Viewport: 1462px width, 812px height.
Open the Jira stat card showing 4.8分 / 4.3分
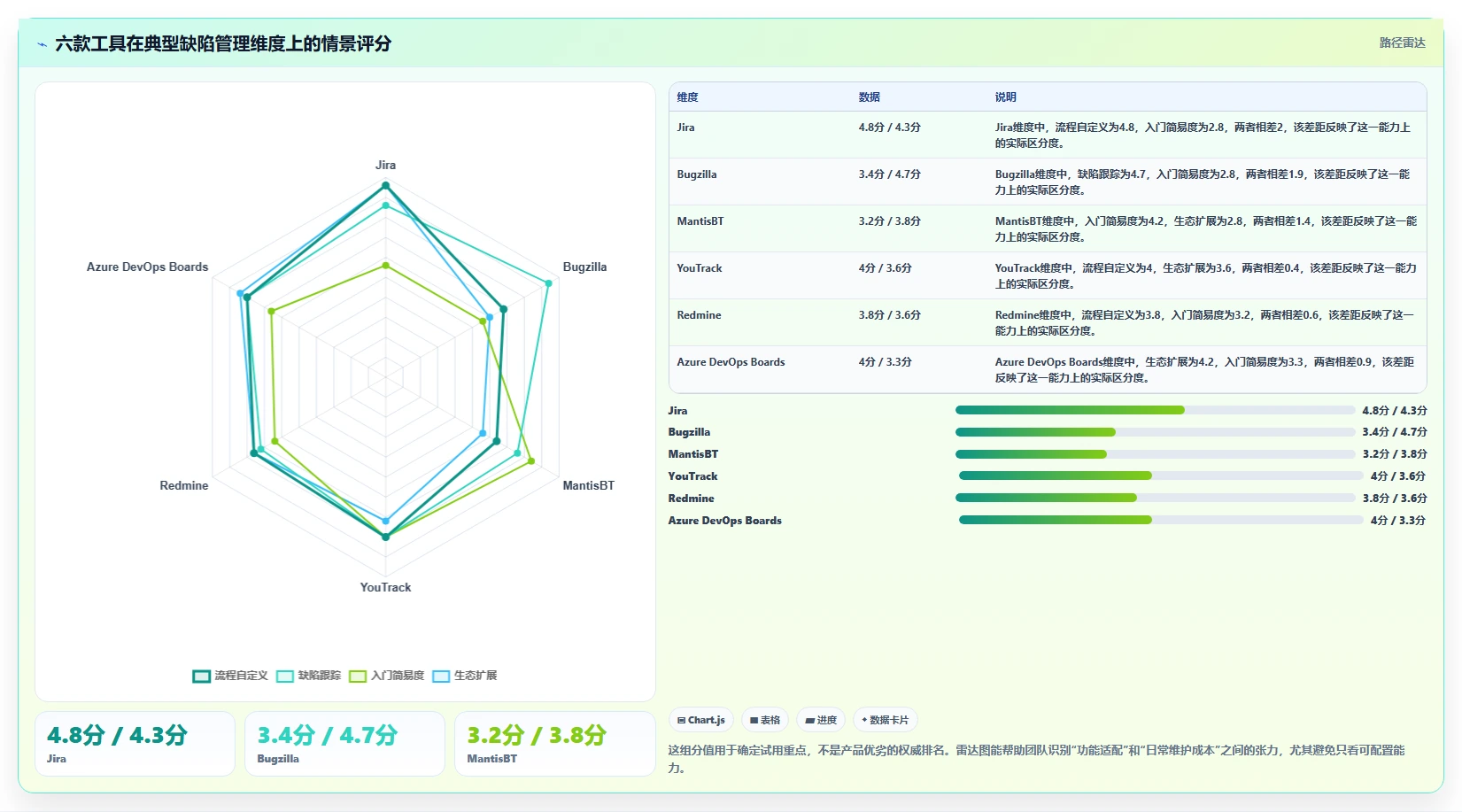click(x=135, y=744)
